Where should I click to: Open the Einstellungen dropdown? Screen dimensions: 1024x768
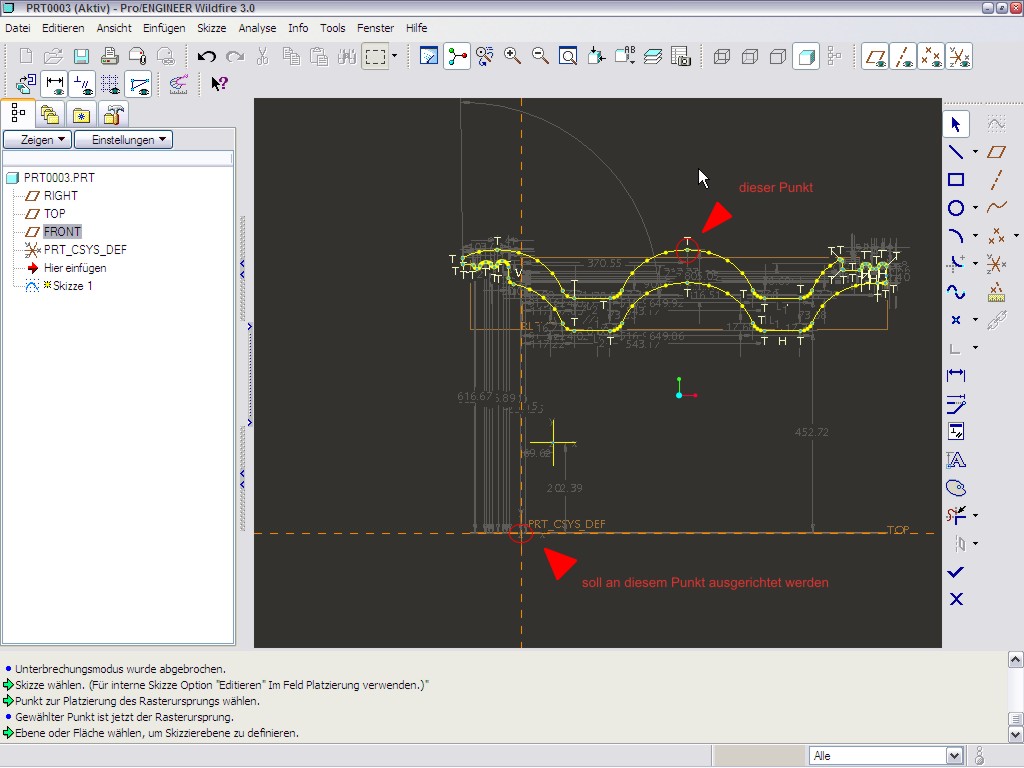[123, 140]
